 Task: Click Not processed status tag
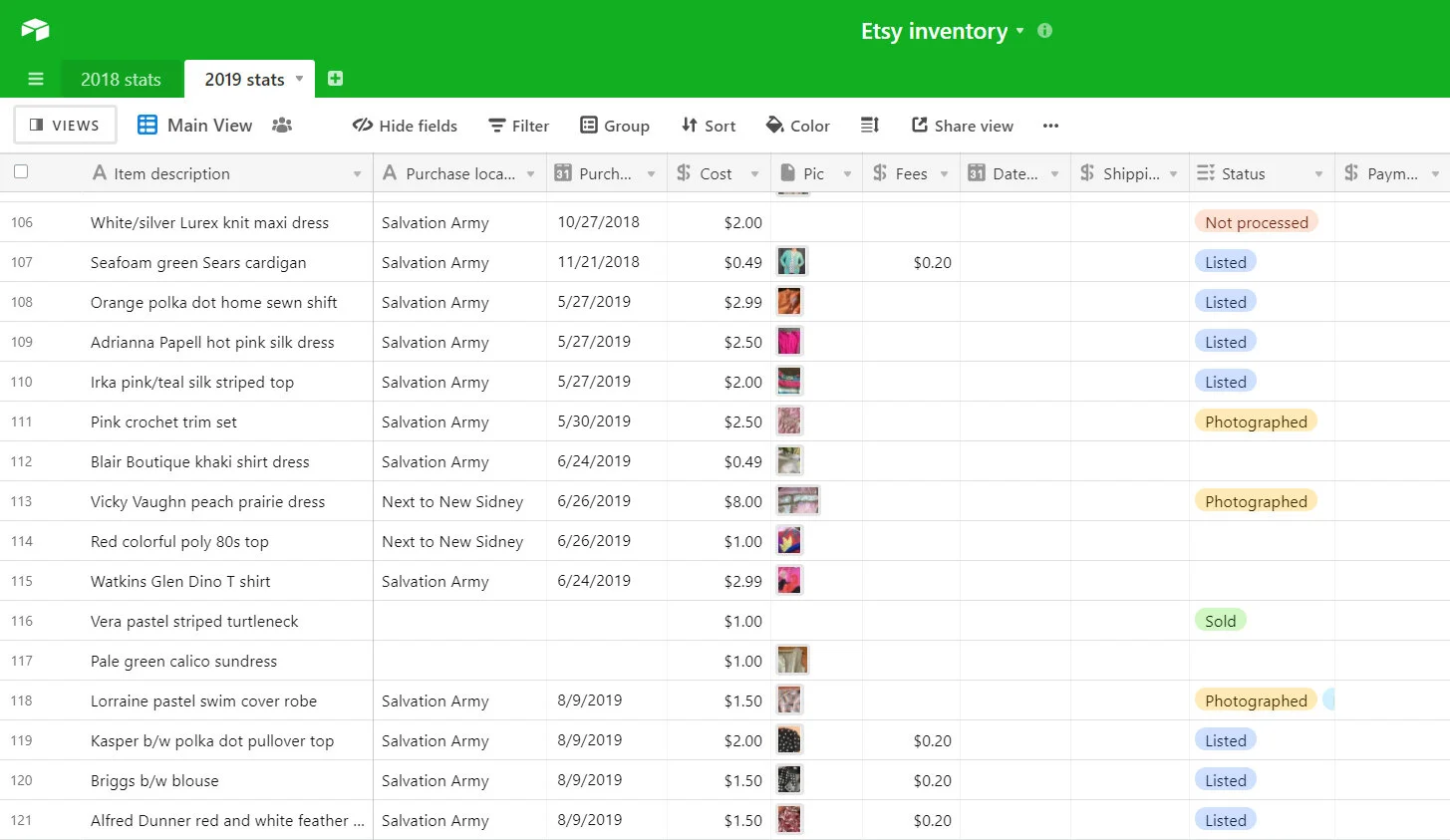[x=1257, y=222]
